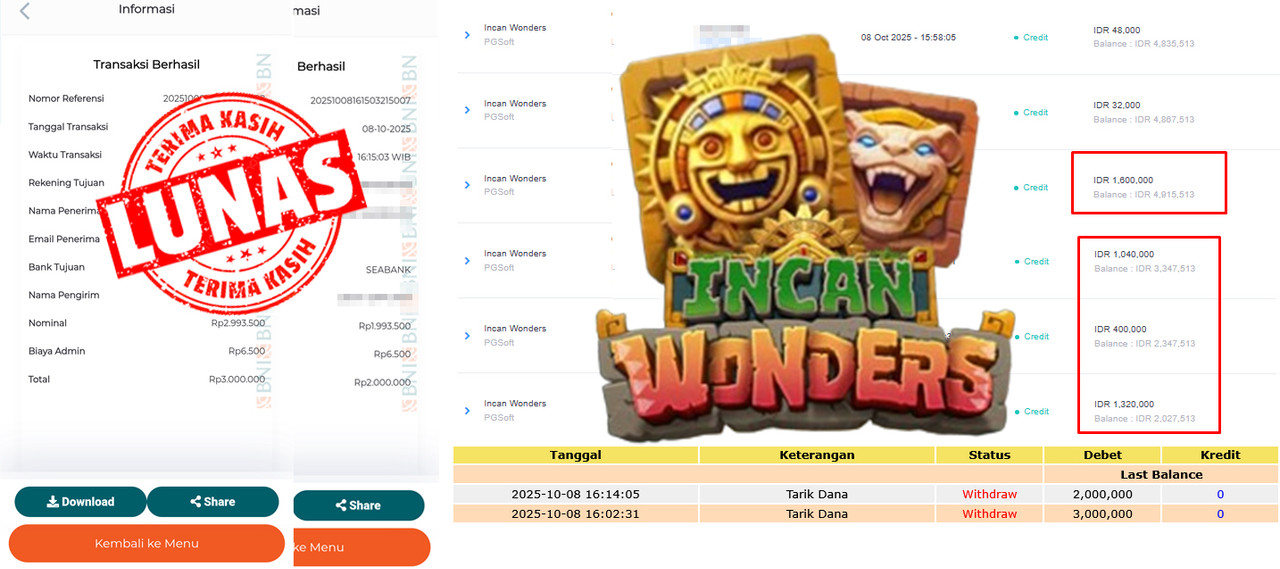Expand the Incan Wonders row with IDR 1,600,000
Viewport: 1280px width, 569px height.
(x=467, y=186)
